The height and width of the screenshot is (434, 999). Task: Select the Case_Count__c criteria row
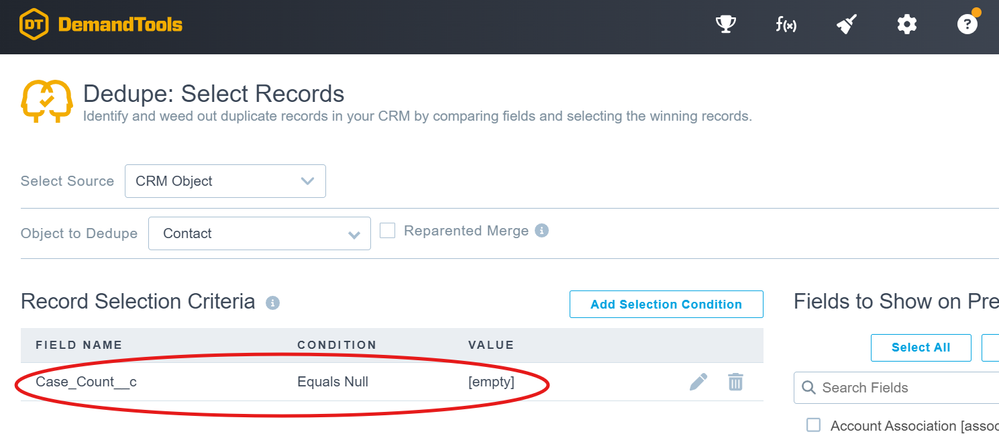point(300,381)
